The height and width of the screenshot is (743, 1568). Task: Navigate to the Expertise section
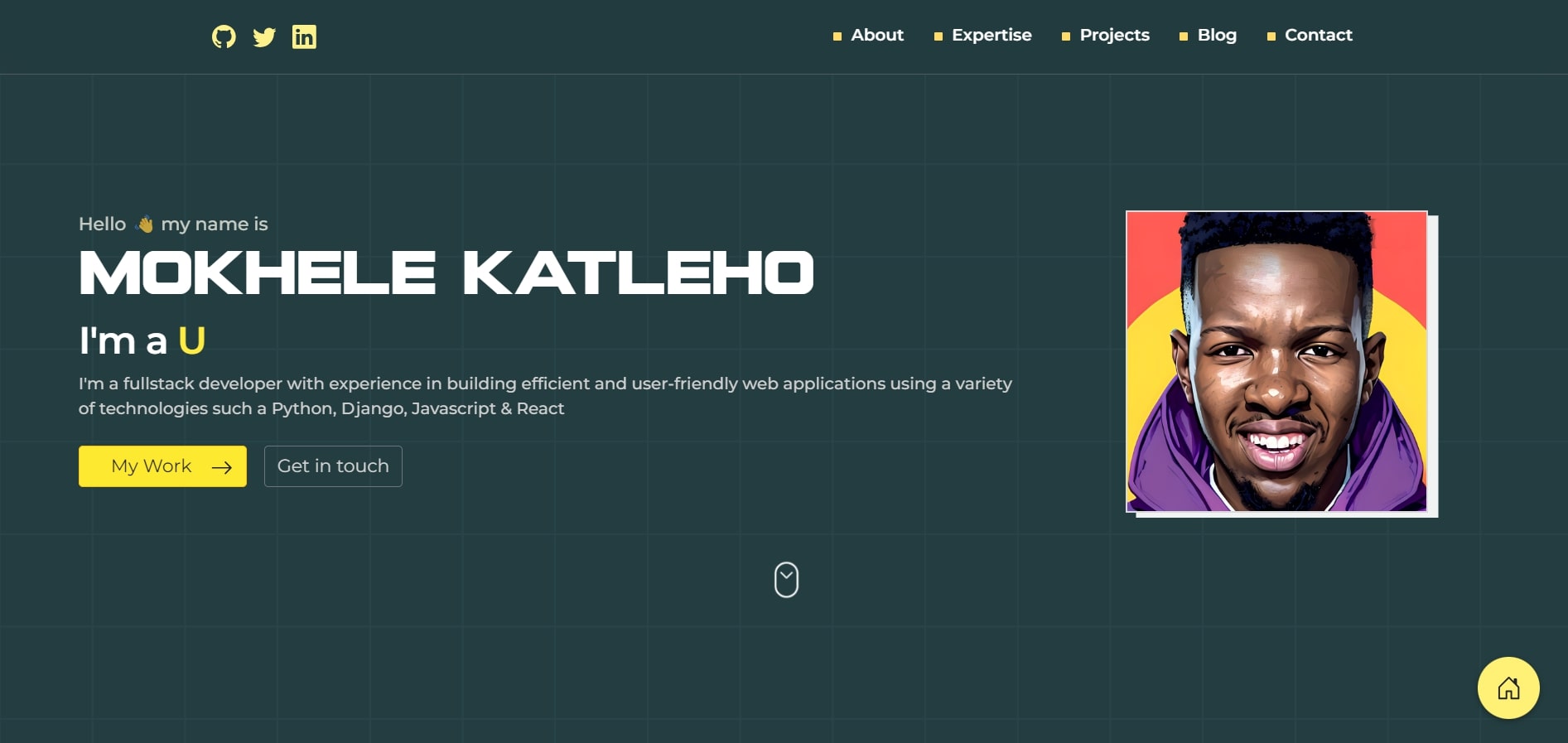pyautogui.click(x=991, y=35)
